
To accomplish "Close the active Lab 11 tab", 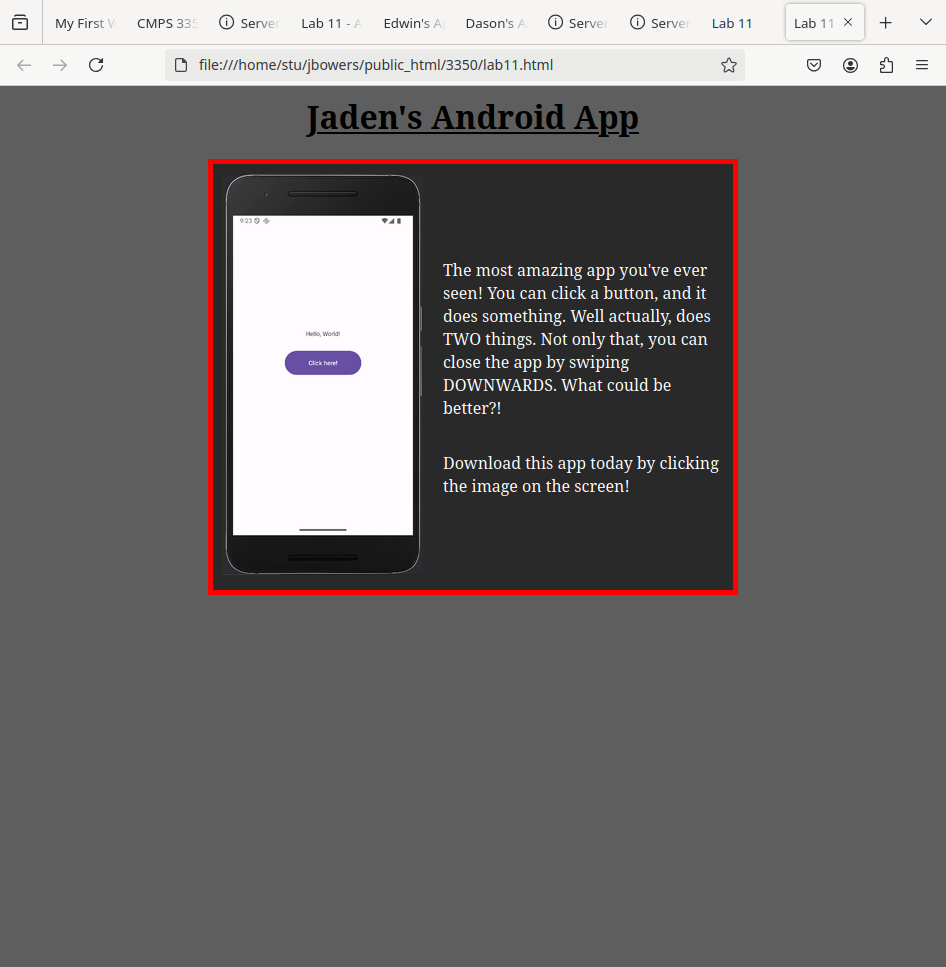I will coord(848,22).
